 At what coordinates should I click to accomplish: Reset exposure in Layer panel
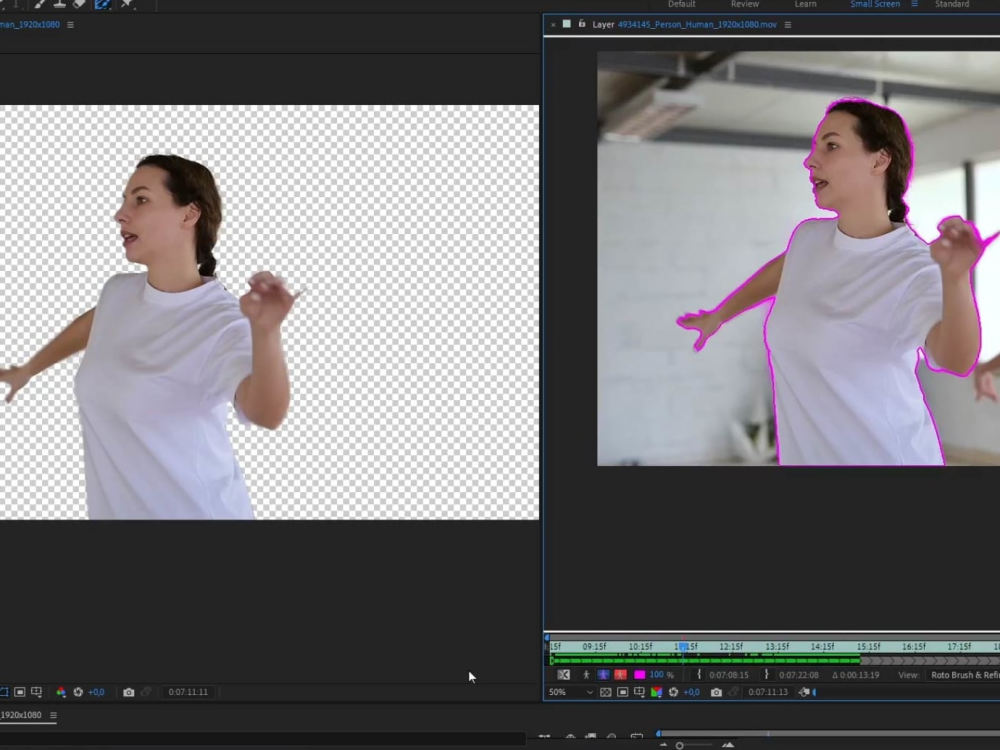coord(673,692)
